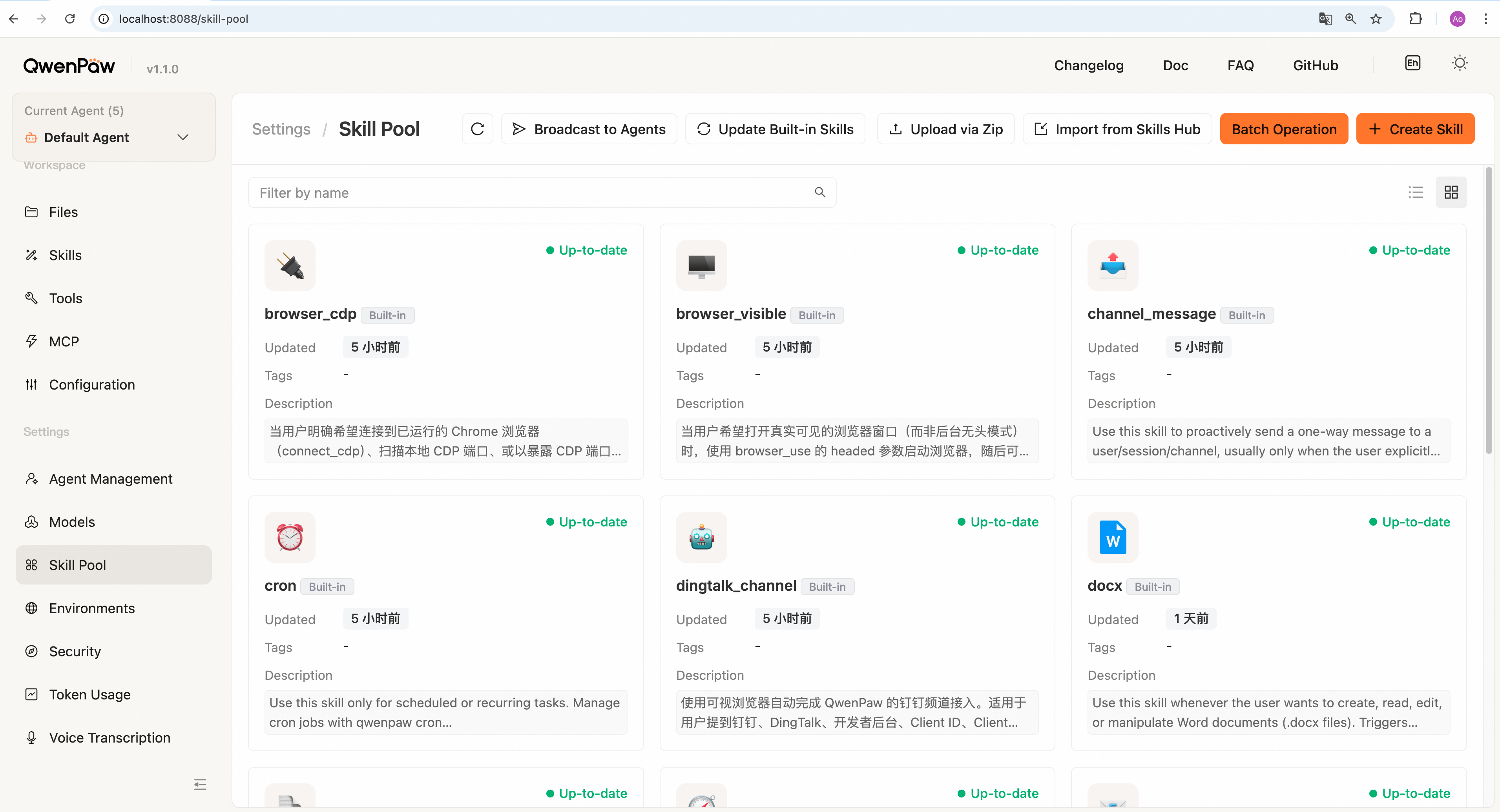Image resolution: width=1500 pixels, height=812 pixels.
Task: Open the browser_visible skill card title
Action: click(731, 314)
